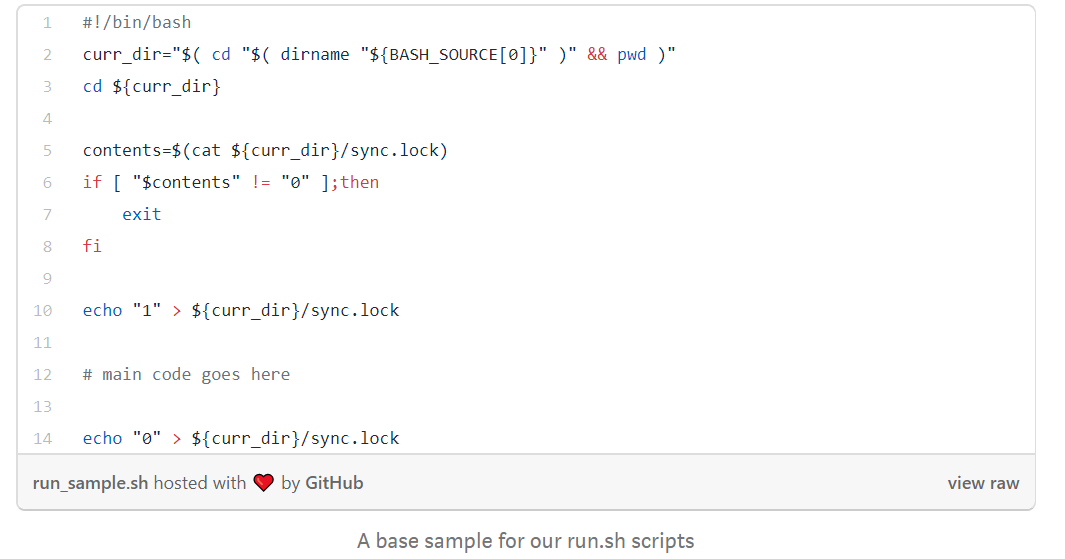Select line number 10 in the gutter
This screenshot has height=559, width=1065.
click(43, 310)
